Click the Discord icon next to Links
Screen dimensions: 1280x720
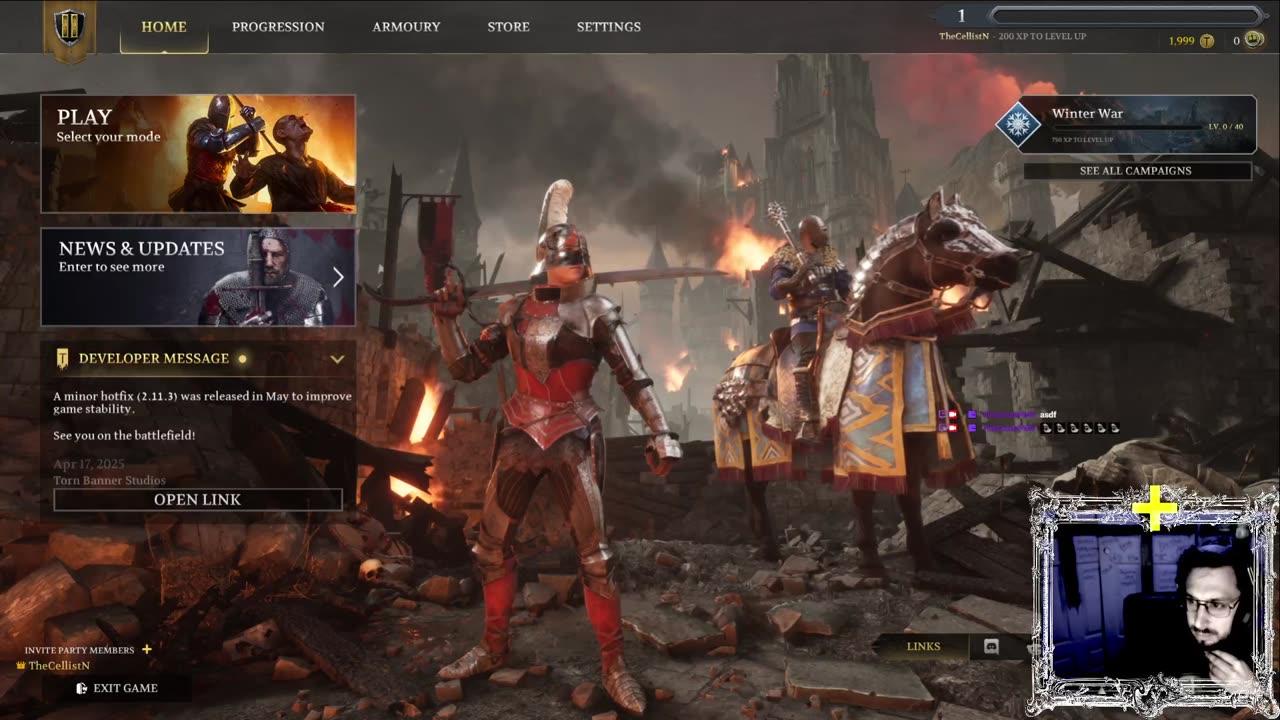pyautogui.click(x=991, y=646)
